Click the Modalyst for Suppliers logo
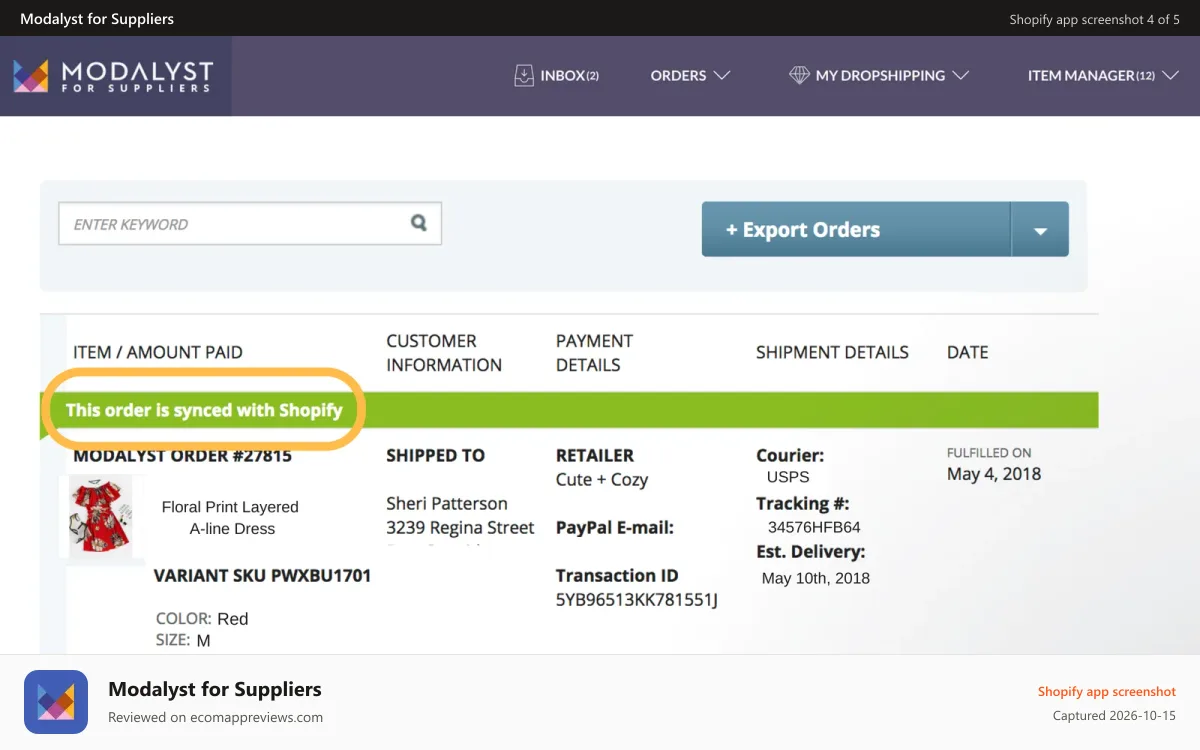Screen dimensions: 1200x750 [113, 76]
